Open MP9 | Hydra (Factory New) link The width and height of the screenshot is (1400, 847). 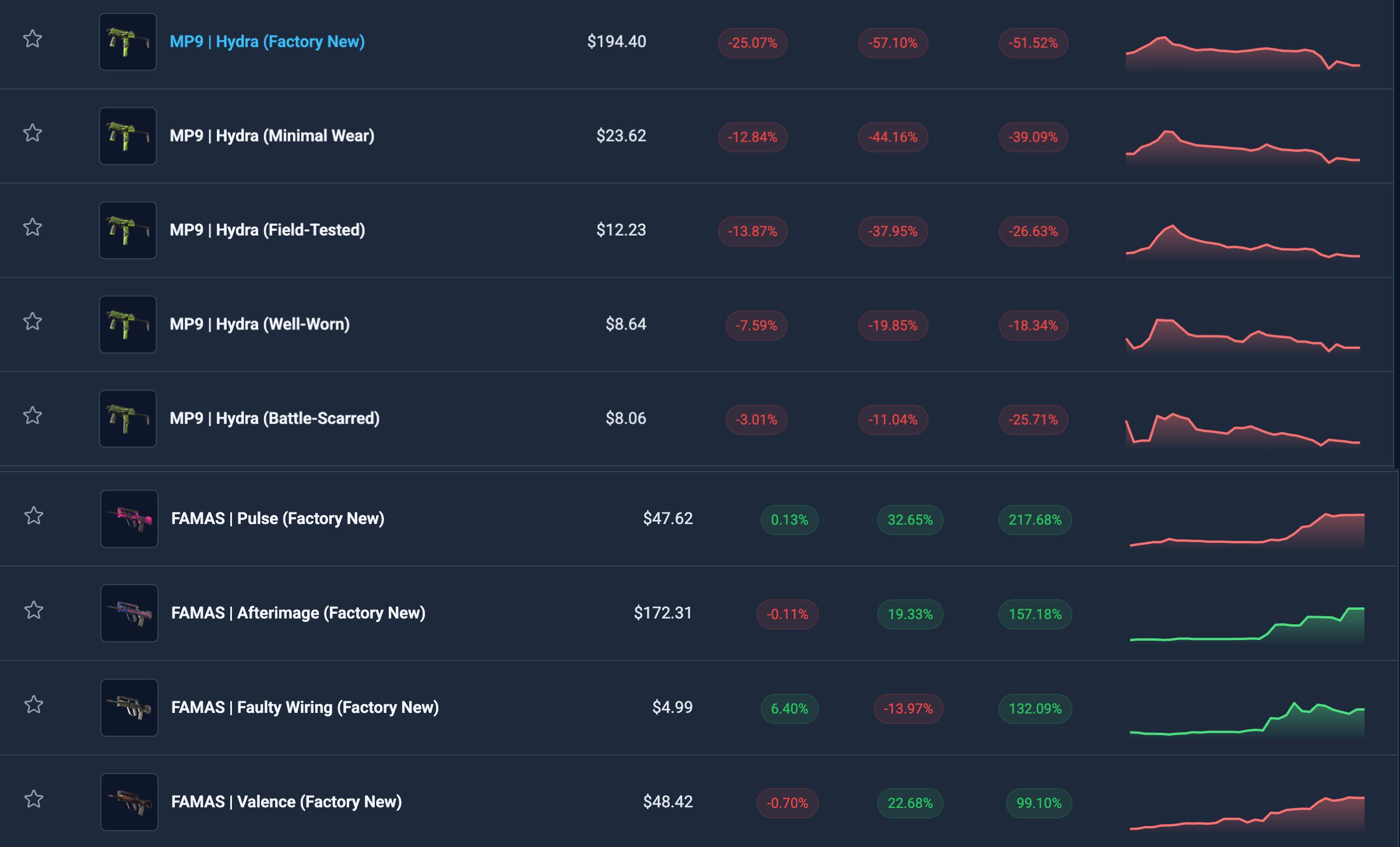click(267, 42)
